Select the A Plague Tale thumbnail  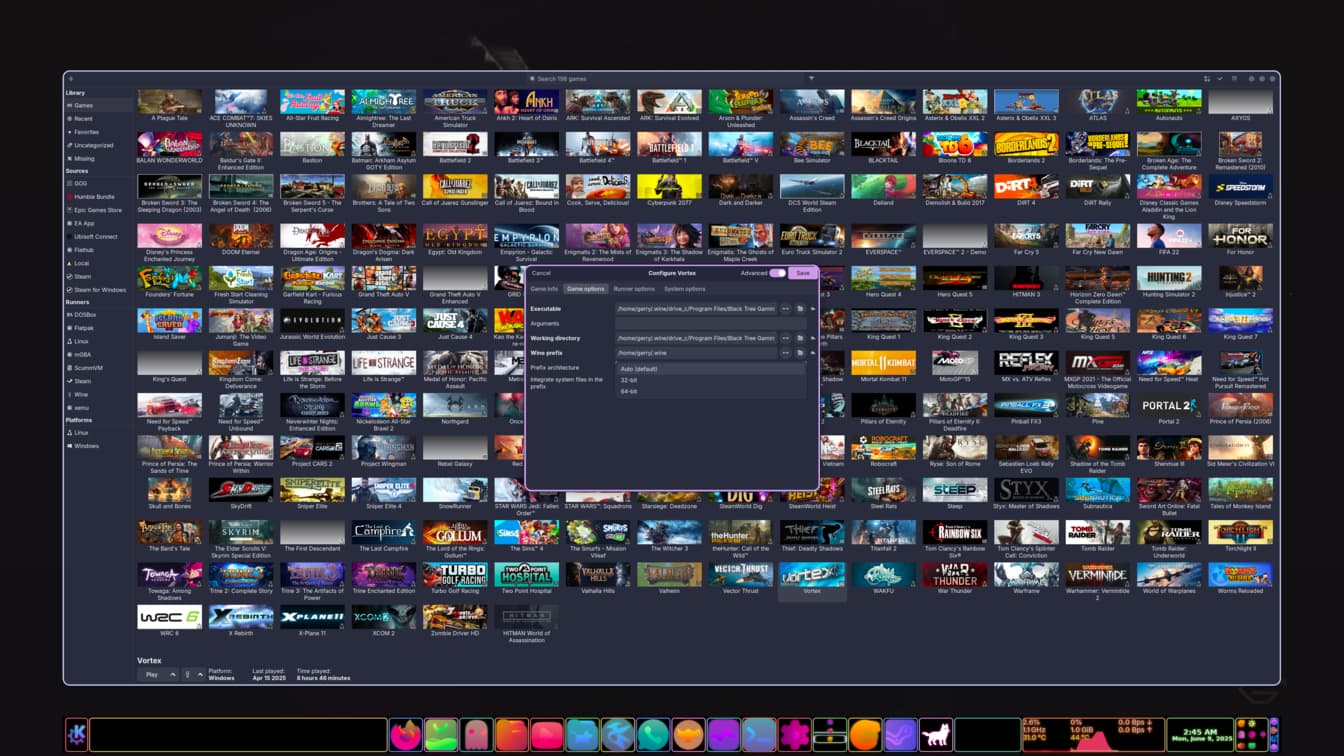169,102
